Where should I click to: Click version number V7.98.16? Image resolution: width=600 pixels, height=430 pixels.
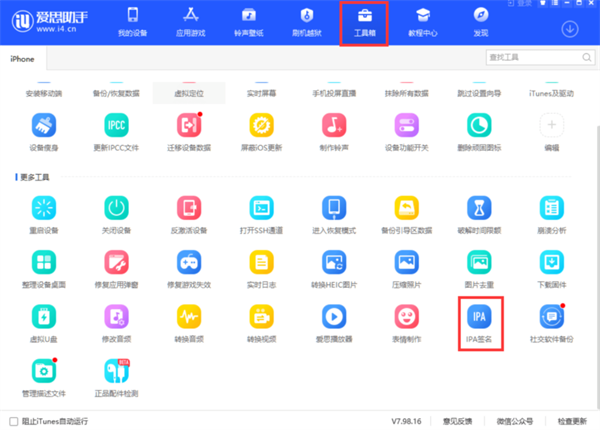click(x=406, y=421)
